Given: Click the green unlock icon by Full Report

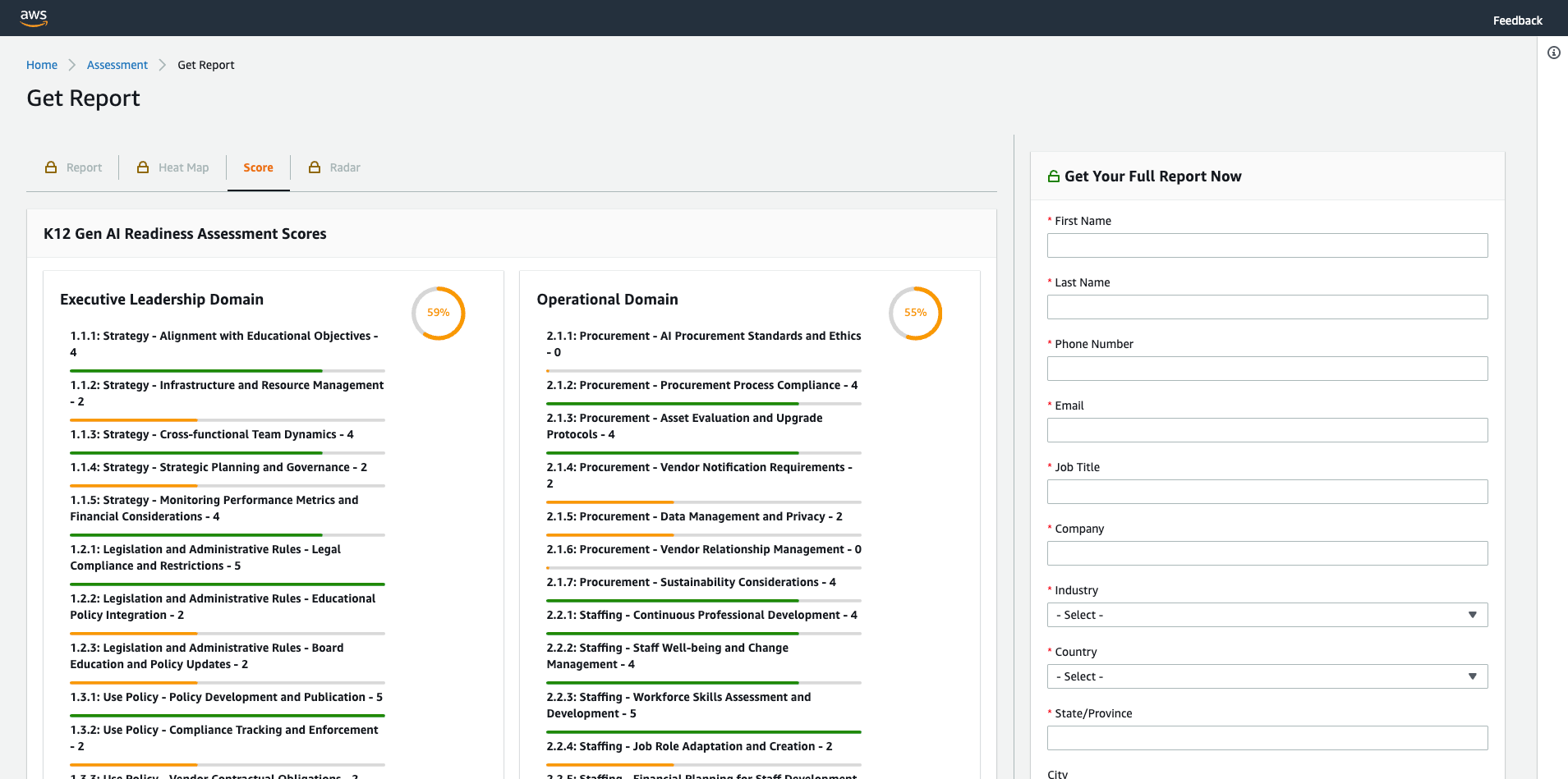Looking at the screenshot, I should click(x=1054, y=176).
